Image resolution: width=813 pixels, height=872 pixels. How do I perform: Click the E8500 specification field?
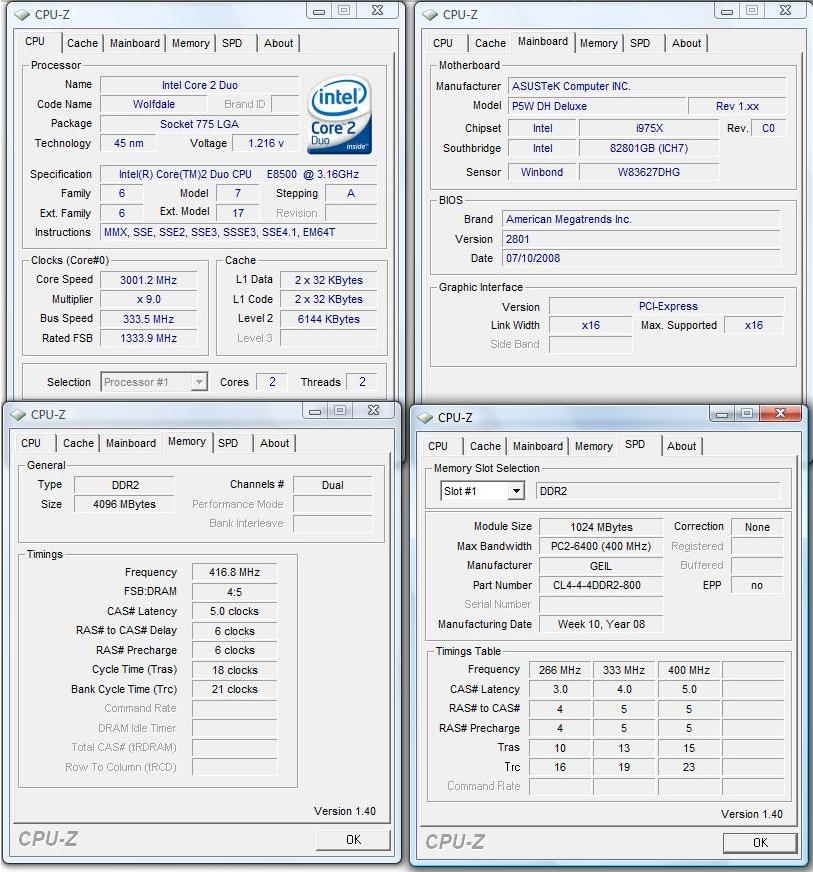239,174
